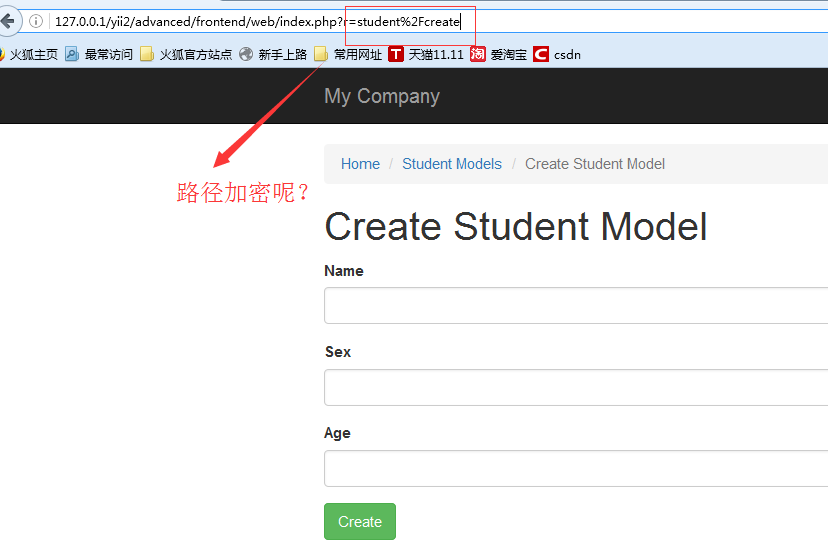Go to Home in breadcrumb

[360, 164]
